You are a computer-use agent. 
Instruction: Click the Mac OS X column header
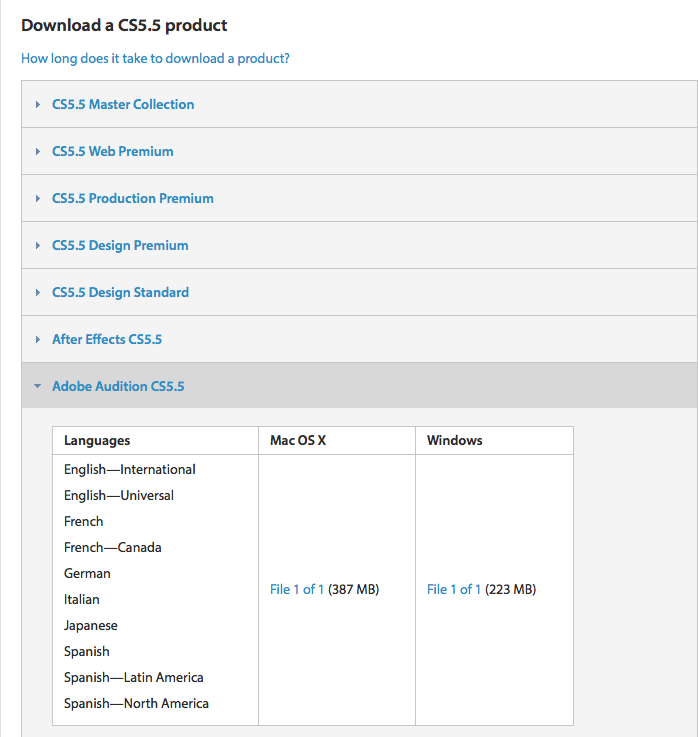(x=298, y=440)
